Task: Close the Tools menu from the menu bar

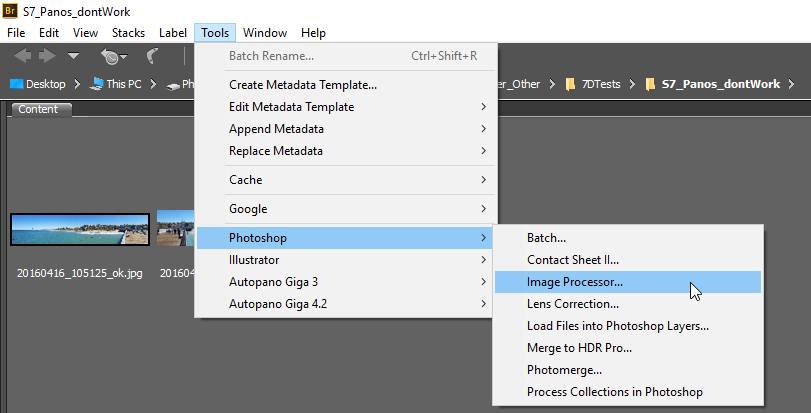Action: [x=215, y=33]
